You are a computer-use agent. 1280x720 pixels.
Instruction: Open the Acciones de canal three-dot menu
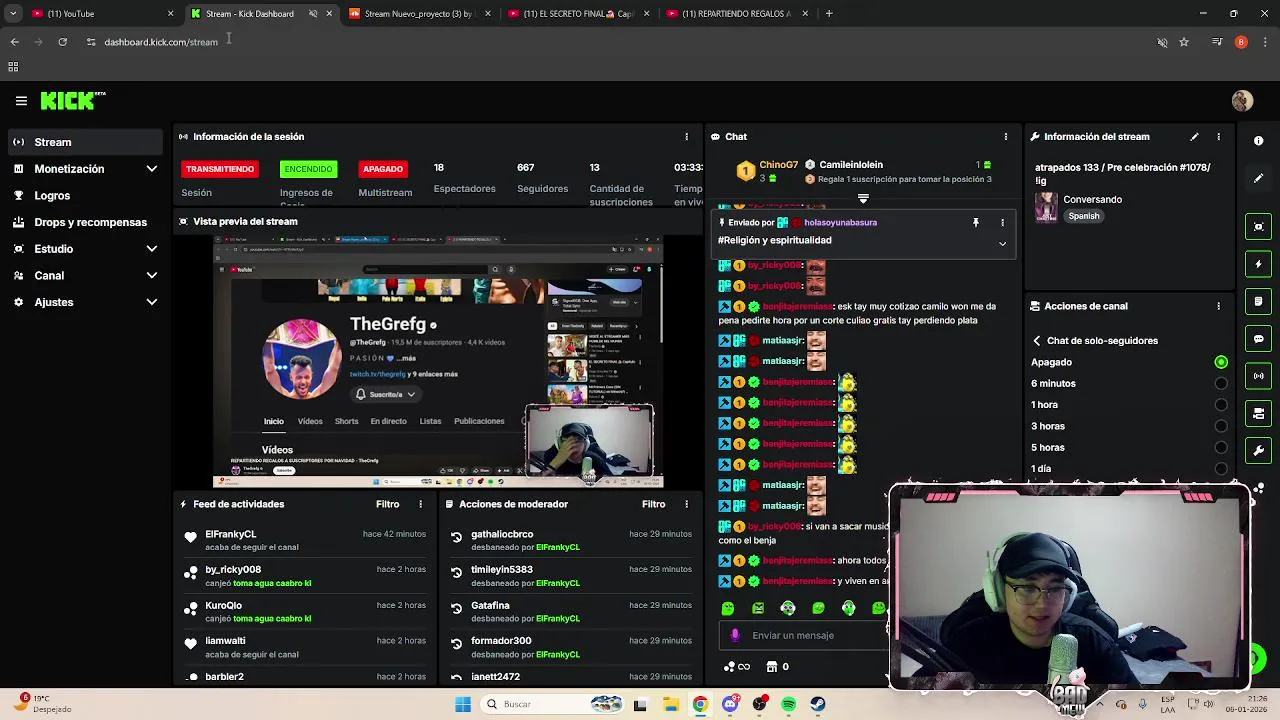click(1218, 306)
